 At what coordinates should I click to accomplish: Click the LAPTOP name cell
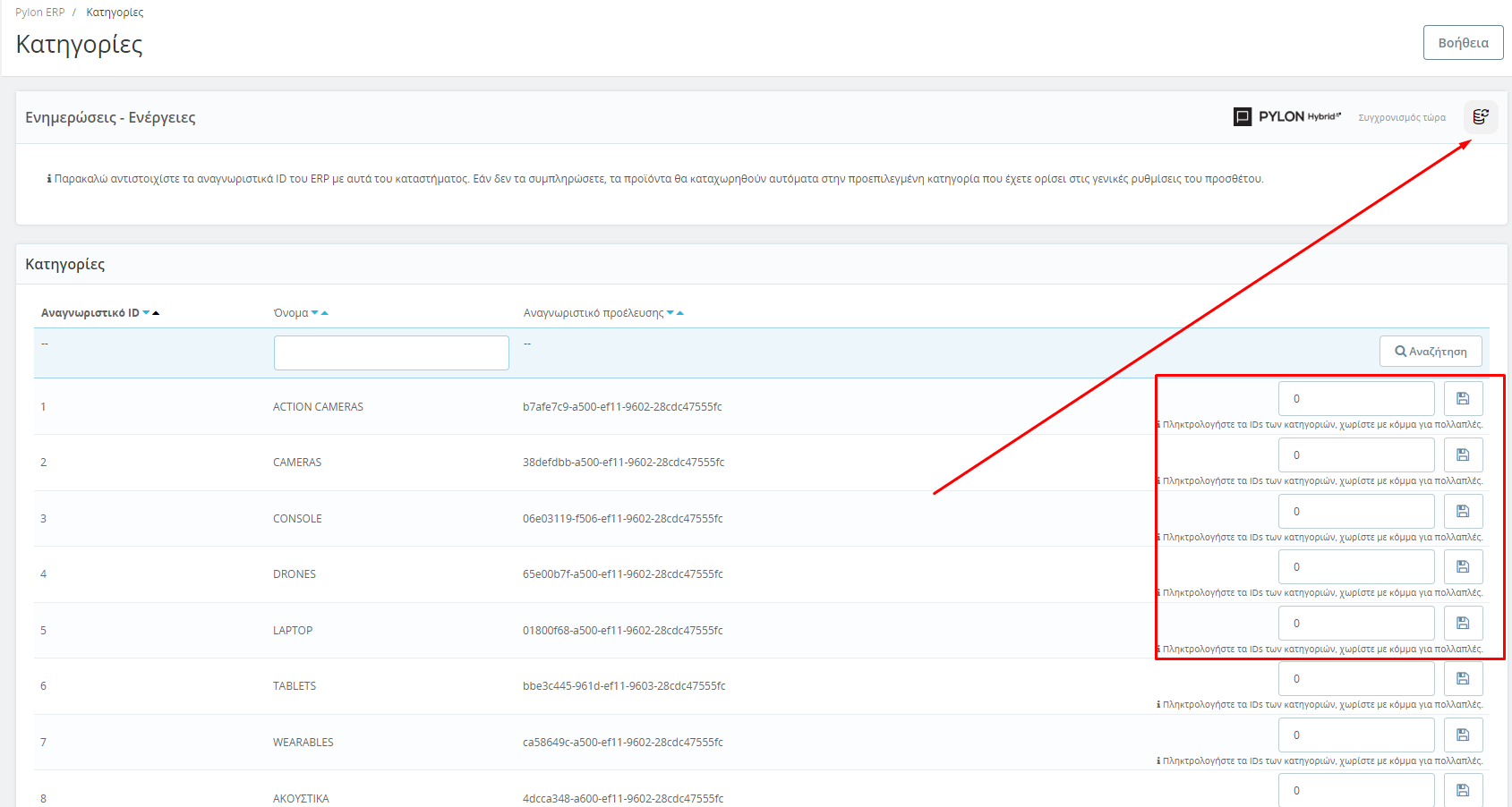(x=293, y=631)
